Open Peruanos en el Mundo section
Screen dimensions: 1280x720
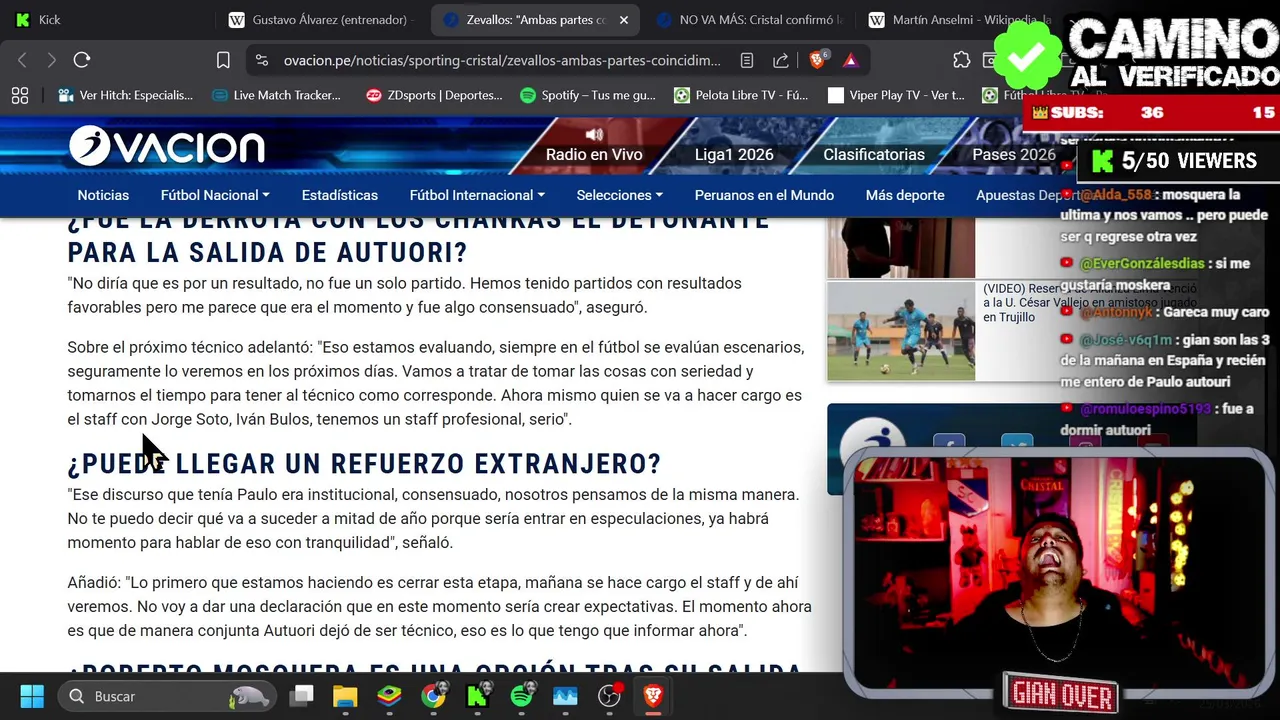[x=764, y=195]
